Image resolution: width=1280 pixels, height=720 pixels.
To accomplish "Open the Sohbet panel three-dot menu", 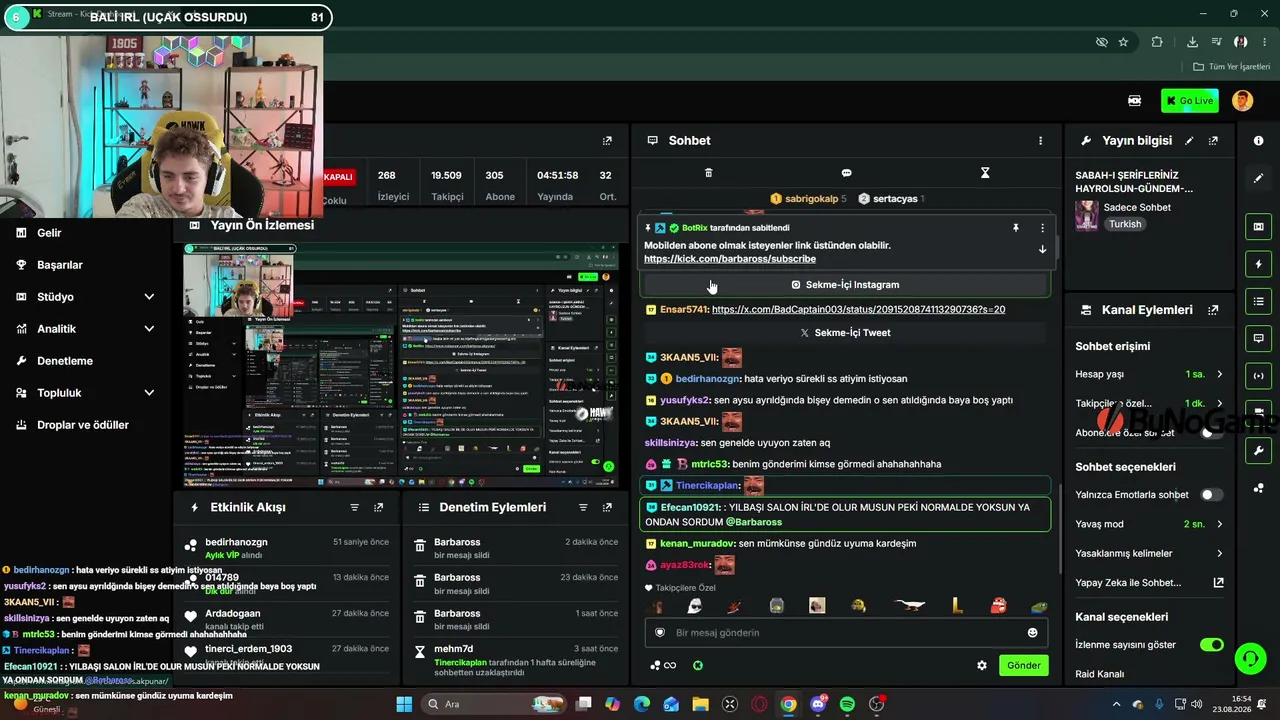I will (1040, 141).
